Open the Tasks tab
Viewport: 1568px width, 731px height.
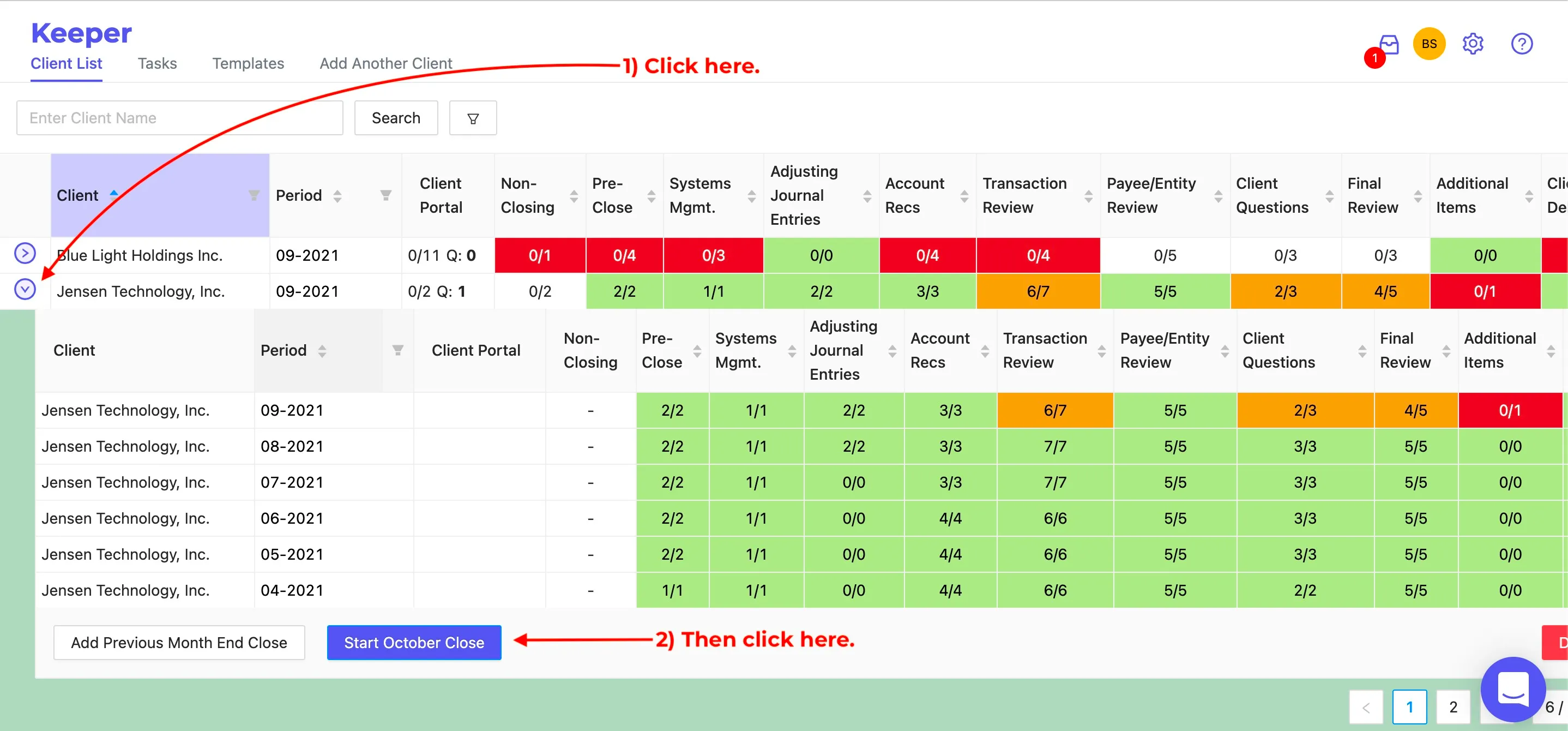(157, 64)
